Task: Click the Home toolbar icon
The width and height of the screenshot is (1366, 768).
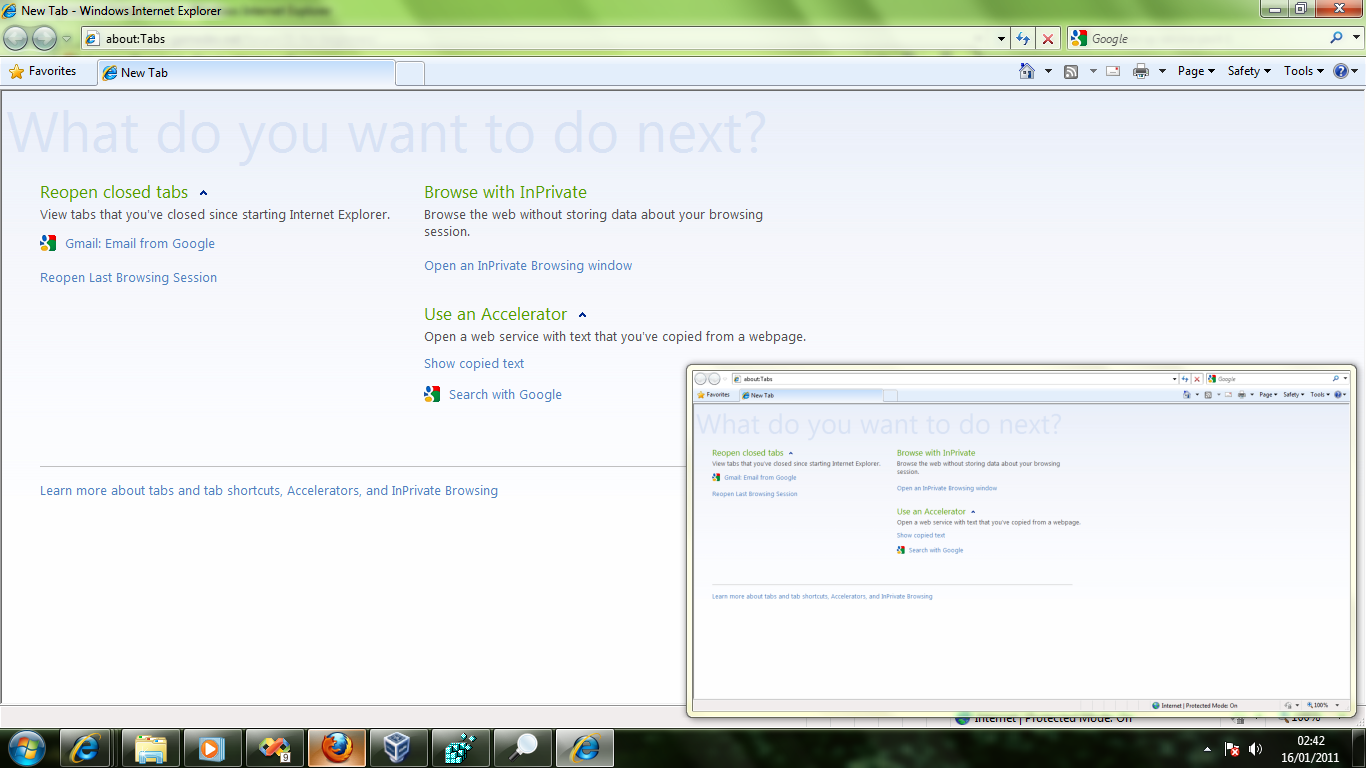Action: pyautogui.click(x=1026, y=71)
